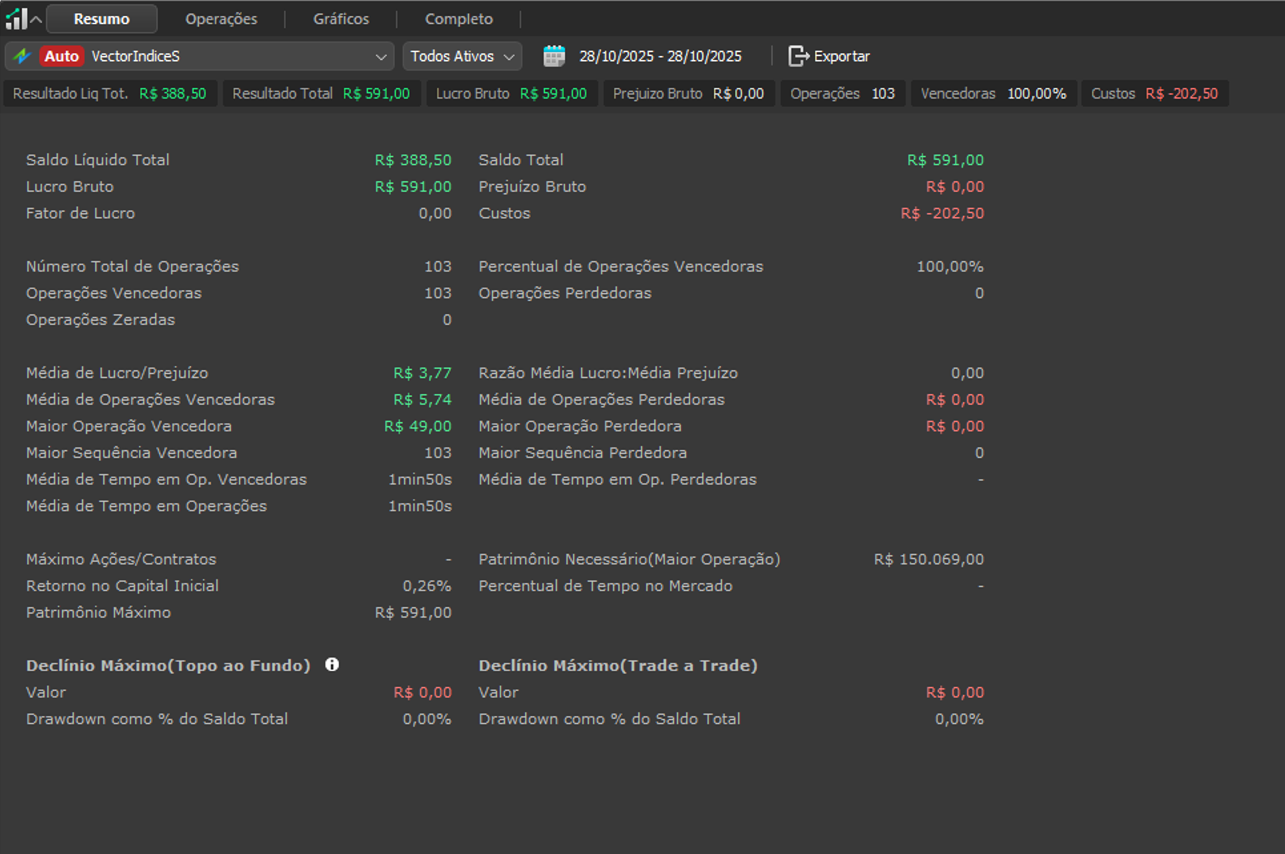Open the Gráficos tab
Screen dimensions: 1285x854
(341, 19)
